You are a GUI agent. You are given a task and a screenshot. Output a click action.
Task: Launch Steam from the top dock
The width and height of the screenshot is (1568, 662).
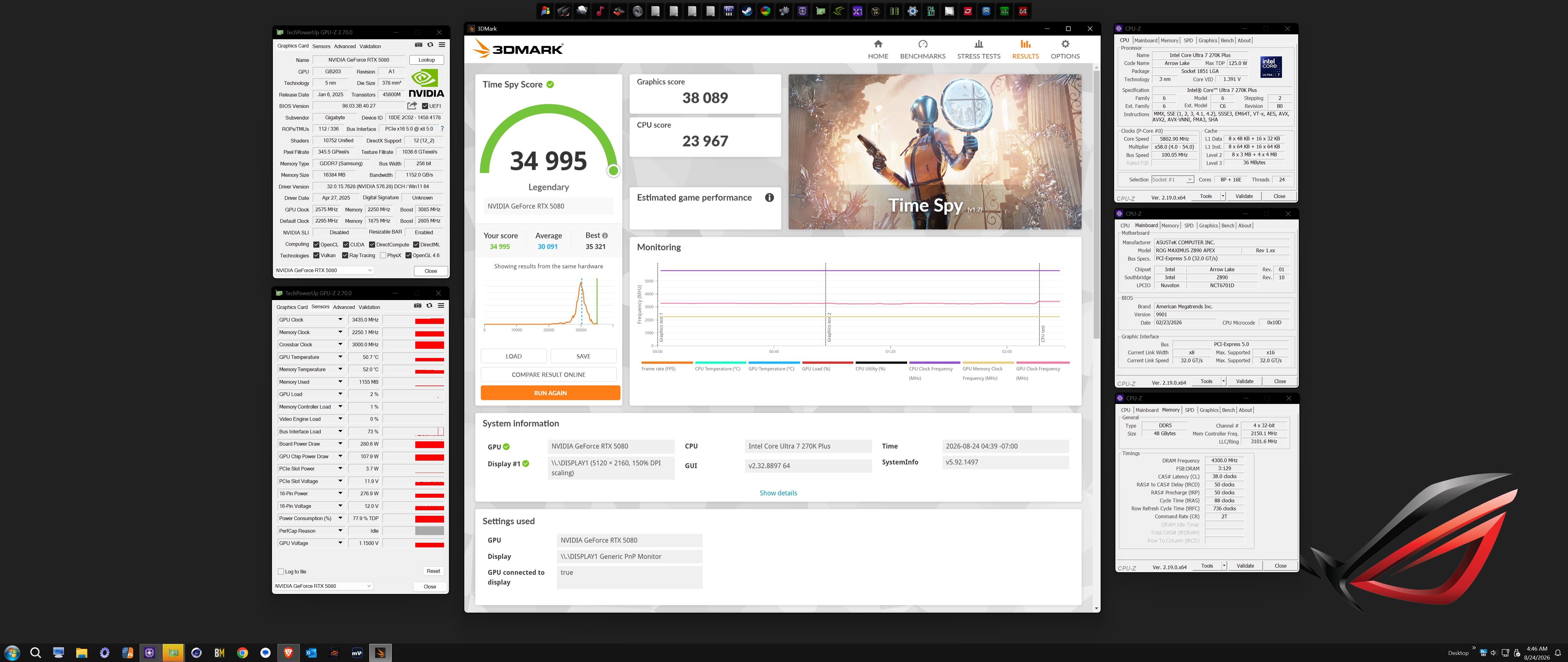747,11
